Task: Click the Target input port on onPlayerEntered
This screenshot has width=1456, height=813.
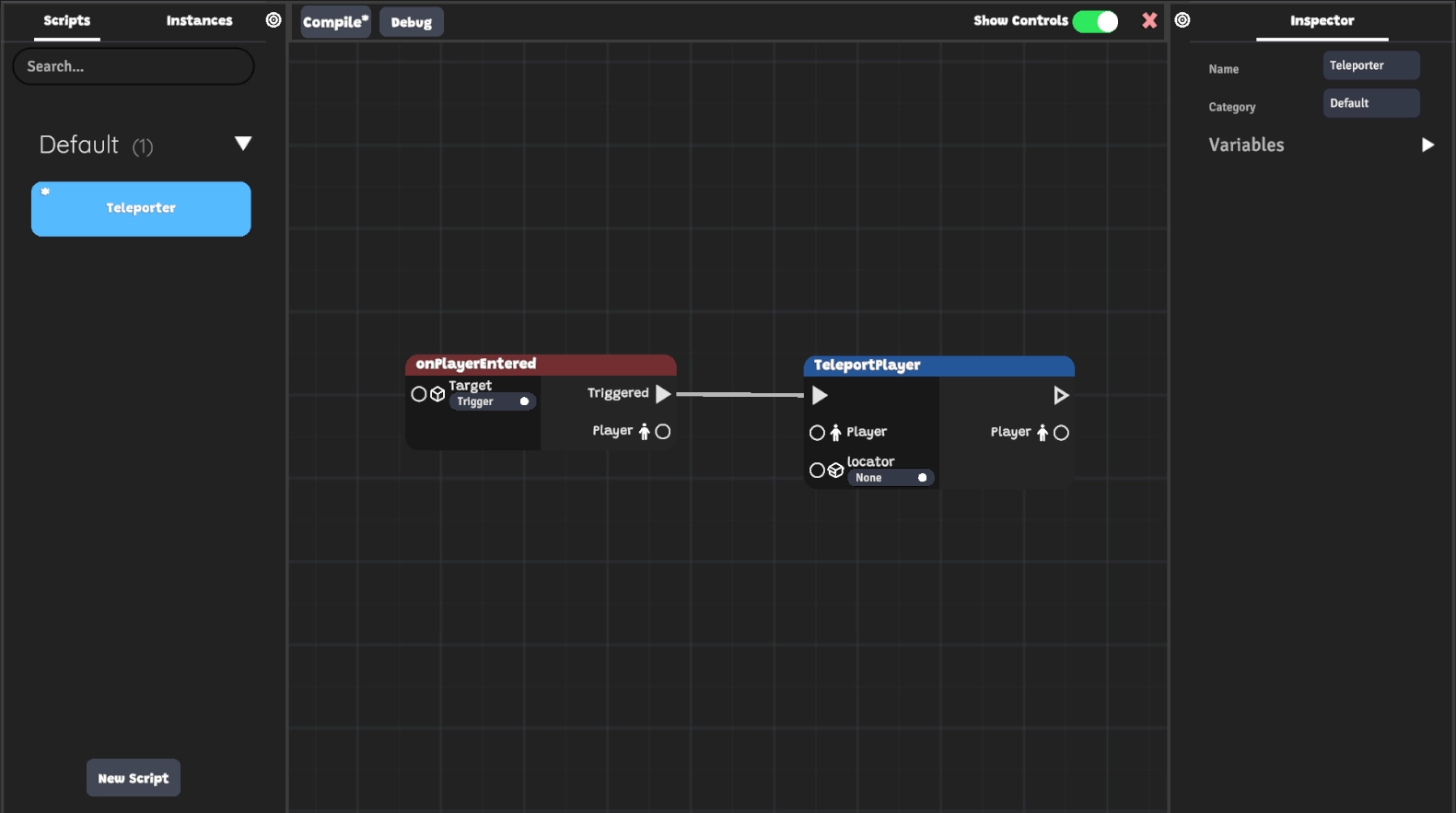Action: tap(419, 394)
